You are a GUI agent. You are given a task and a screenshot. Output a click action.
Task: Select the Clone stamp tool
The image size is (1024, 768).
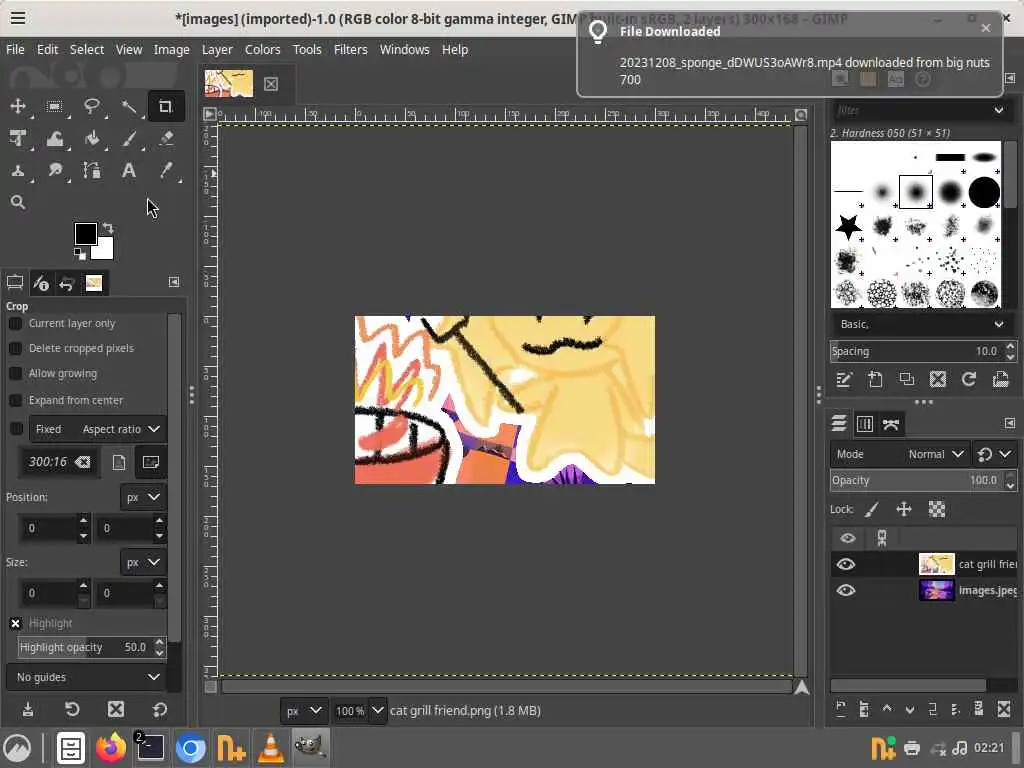click(x=18, y=170)
